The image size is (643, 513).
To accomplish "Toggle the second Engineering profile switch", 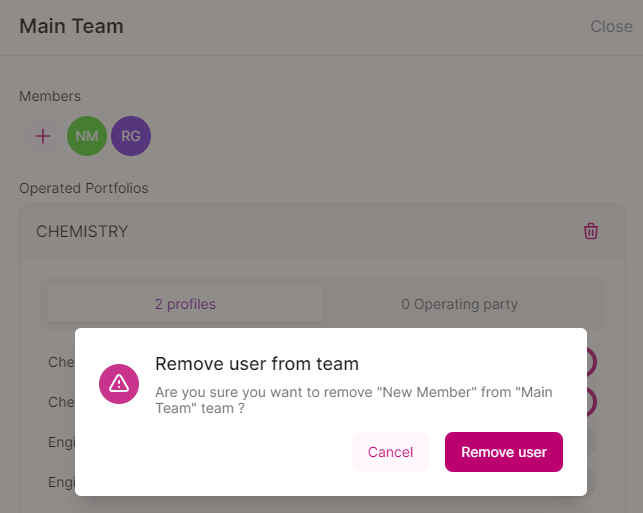I will coord(590,482).
